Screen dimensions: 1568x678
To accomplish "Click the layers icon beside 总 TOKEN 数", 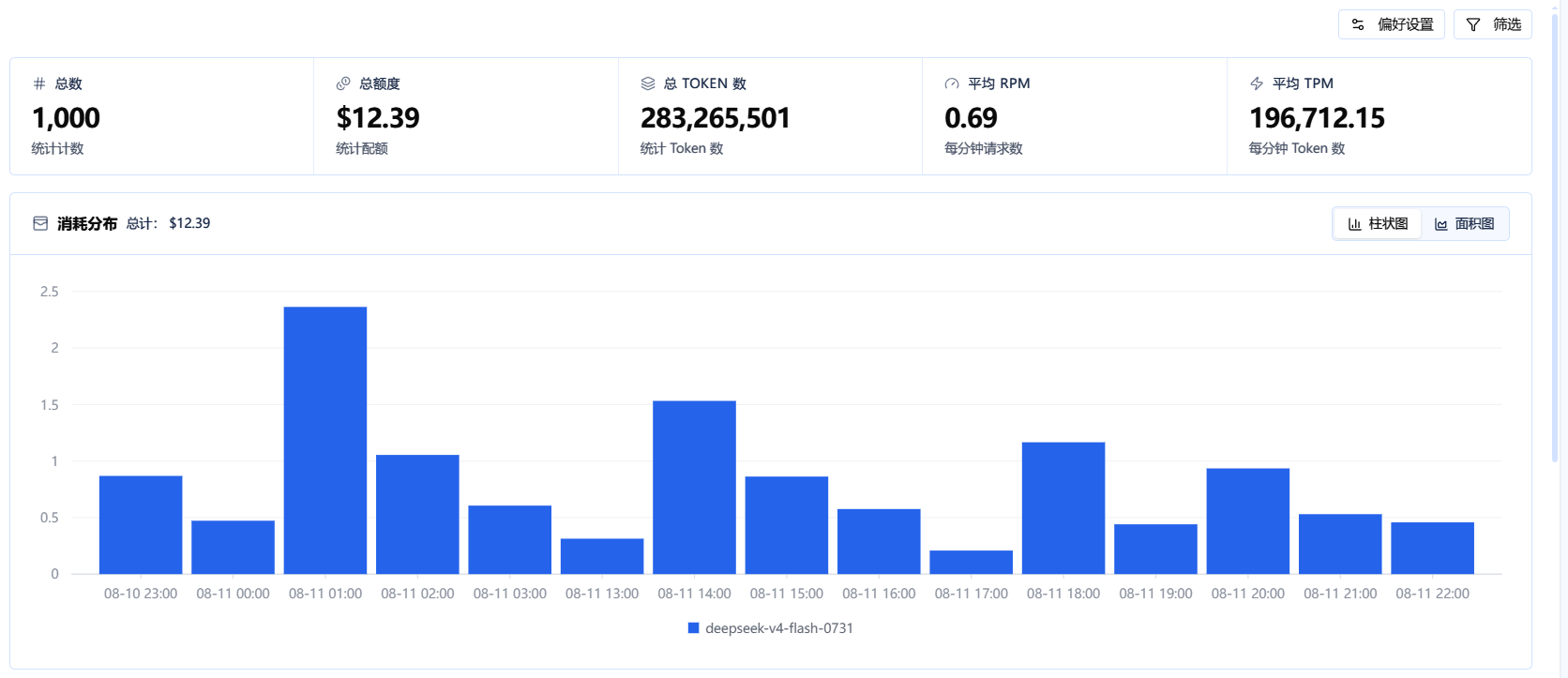I will pyautogui.click(x=648, y=83).
